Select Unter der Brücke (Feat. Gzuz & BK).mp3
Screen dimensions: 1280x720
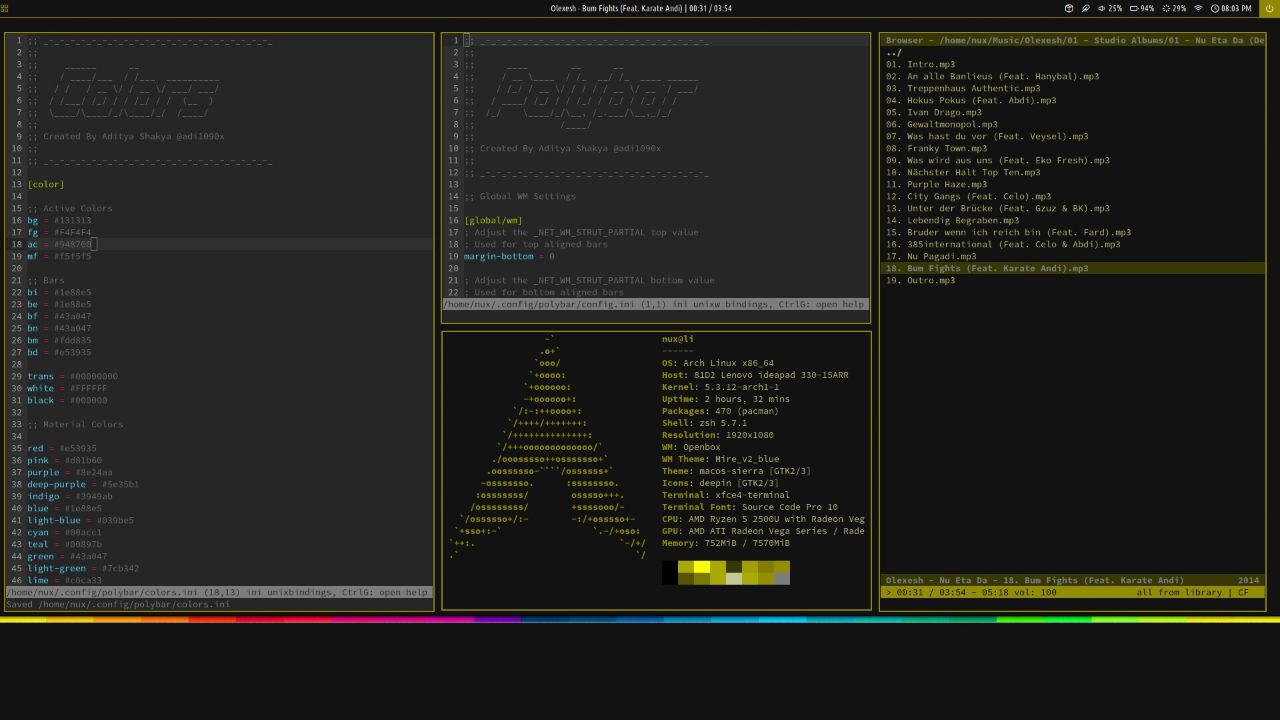click(997, 208)
